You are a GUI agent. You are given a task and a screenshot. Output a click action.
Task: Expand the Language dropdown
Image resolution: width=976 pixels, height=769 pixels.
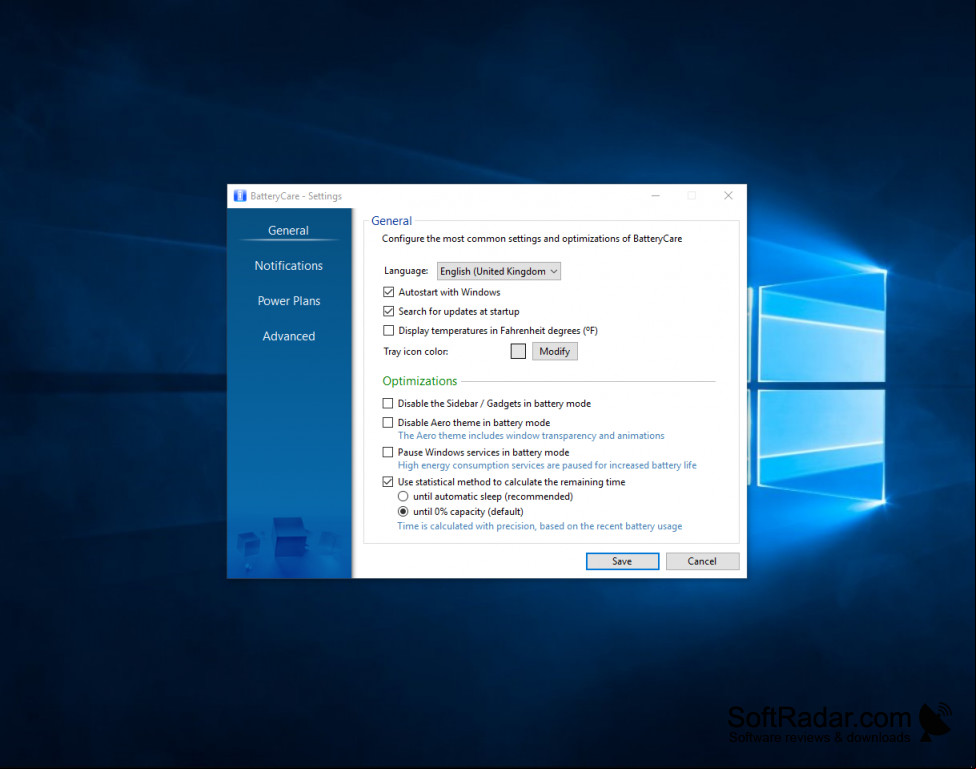coord(499,271)
